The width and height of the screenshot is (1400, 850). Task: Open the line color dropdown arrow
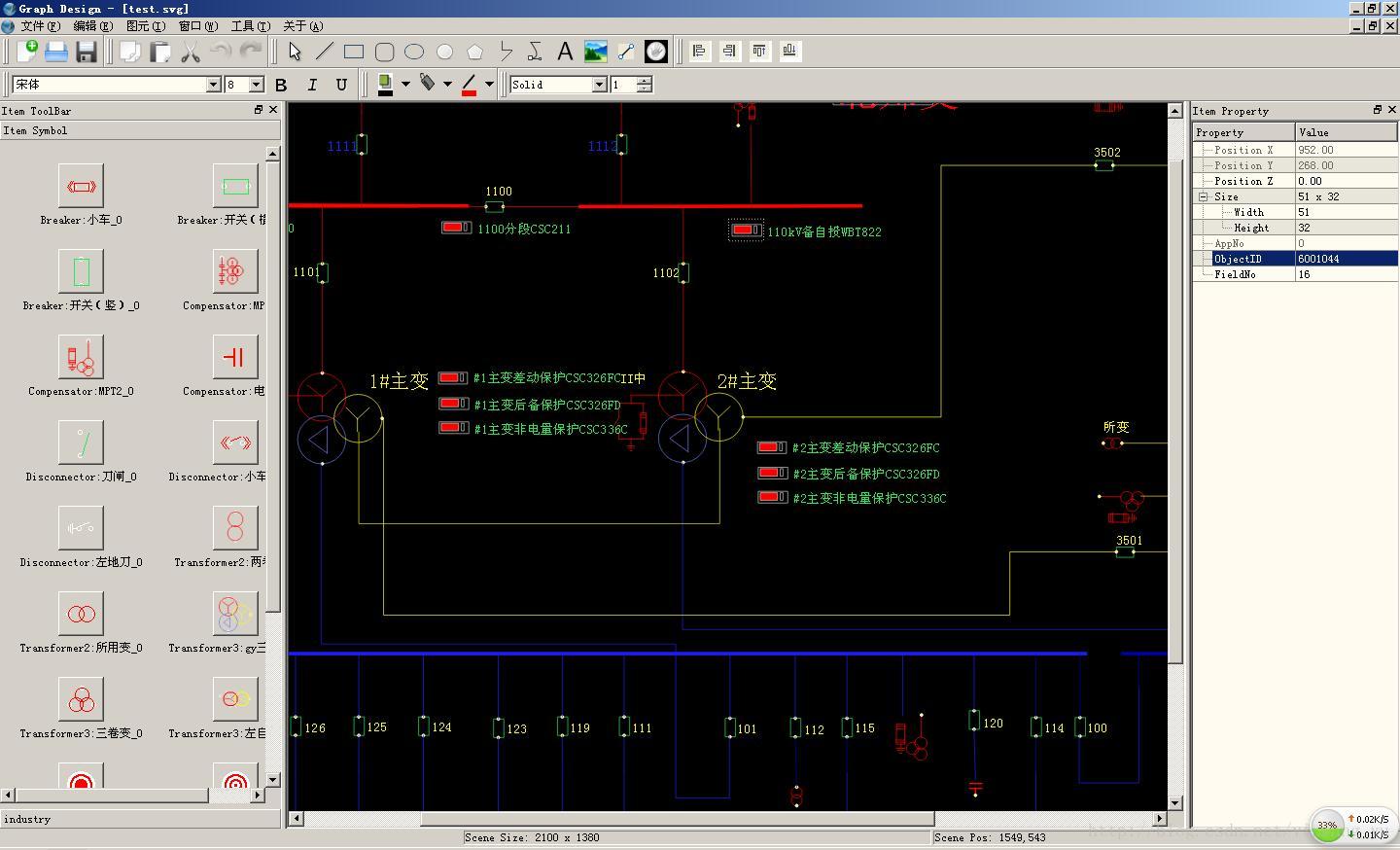[489, 85]
